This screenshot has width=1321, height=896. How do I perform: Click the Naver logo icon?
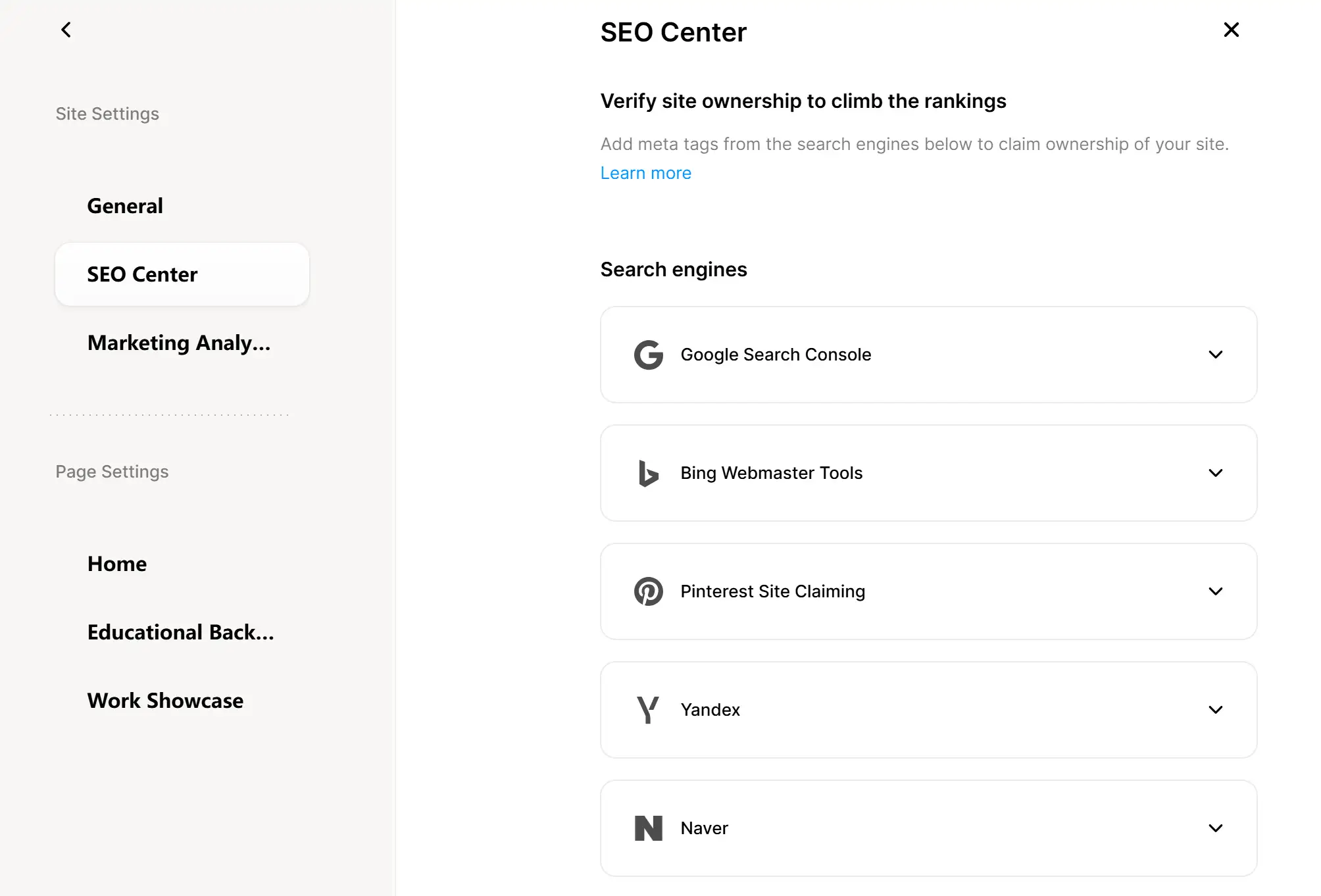click(648, 828)
